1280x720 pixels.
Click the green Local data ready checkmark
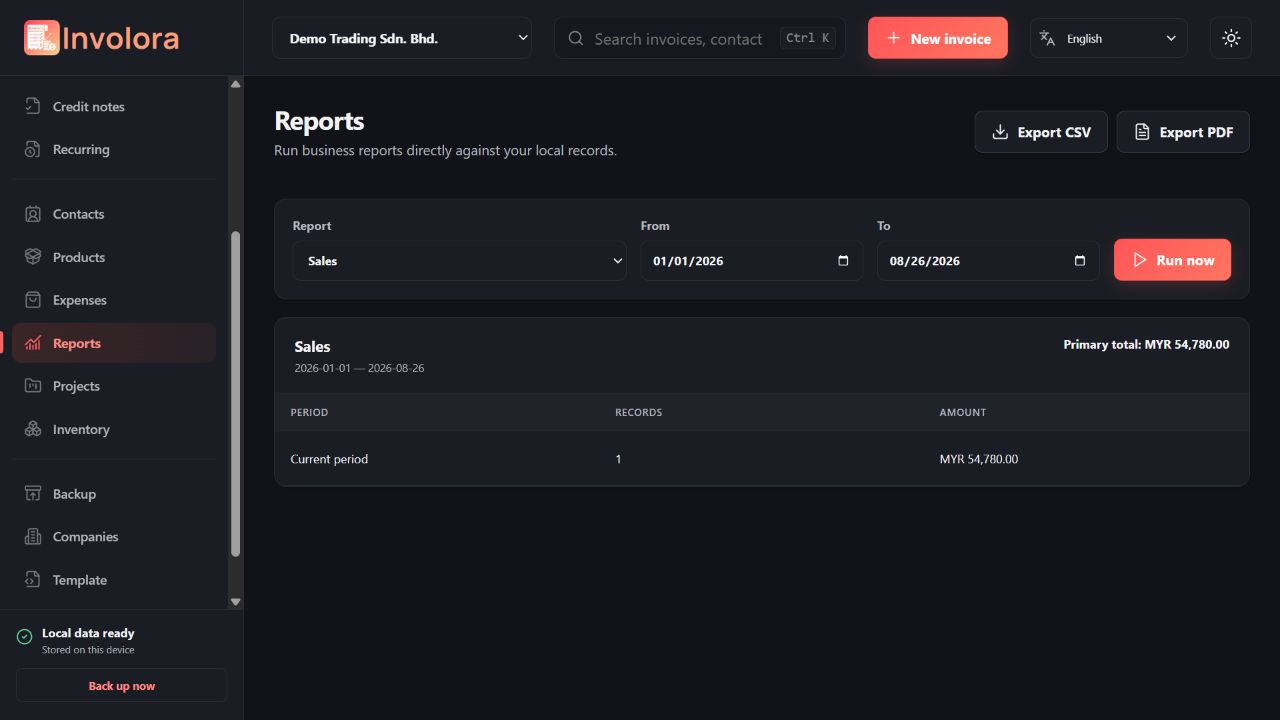(25, 636)
